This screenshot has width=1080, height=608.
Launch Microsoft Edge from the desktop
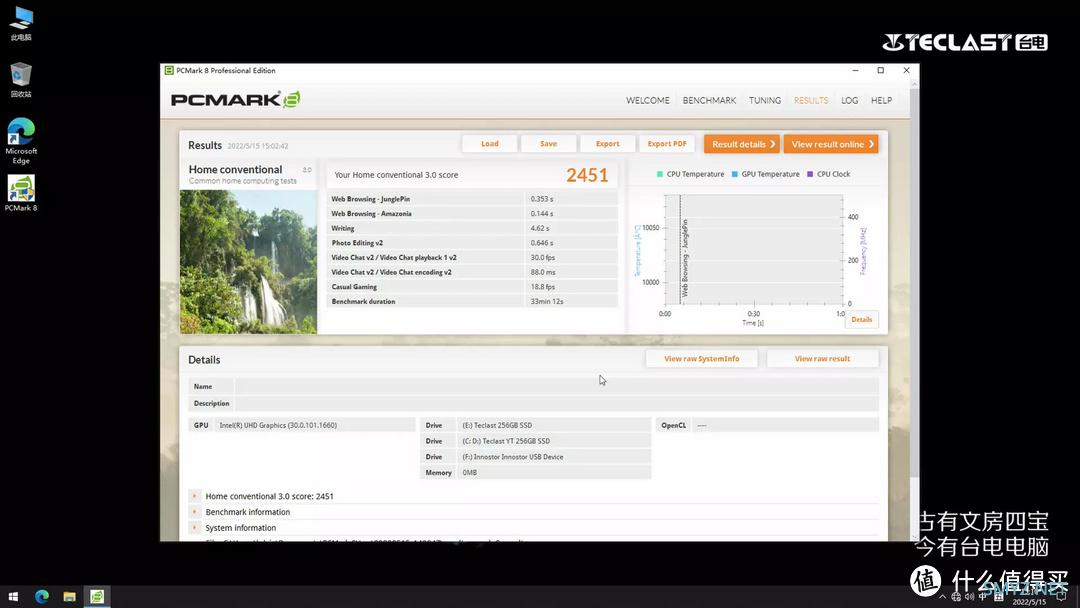click(21, 141)
